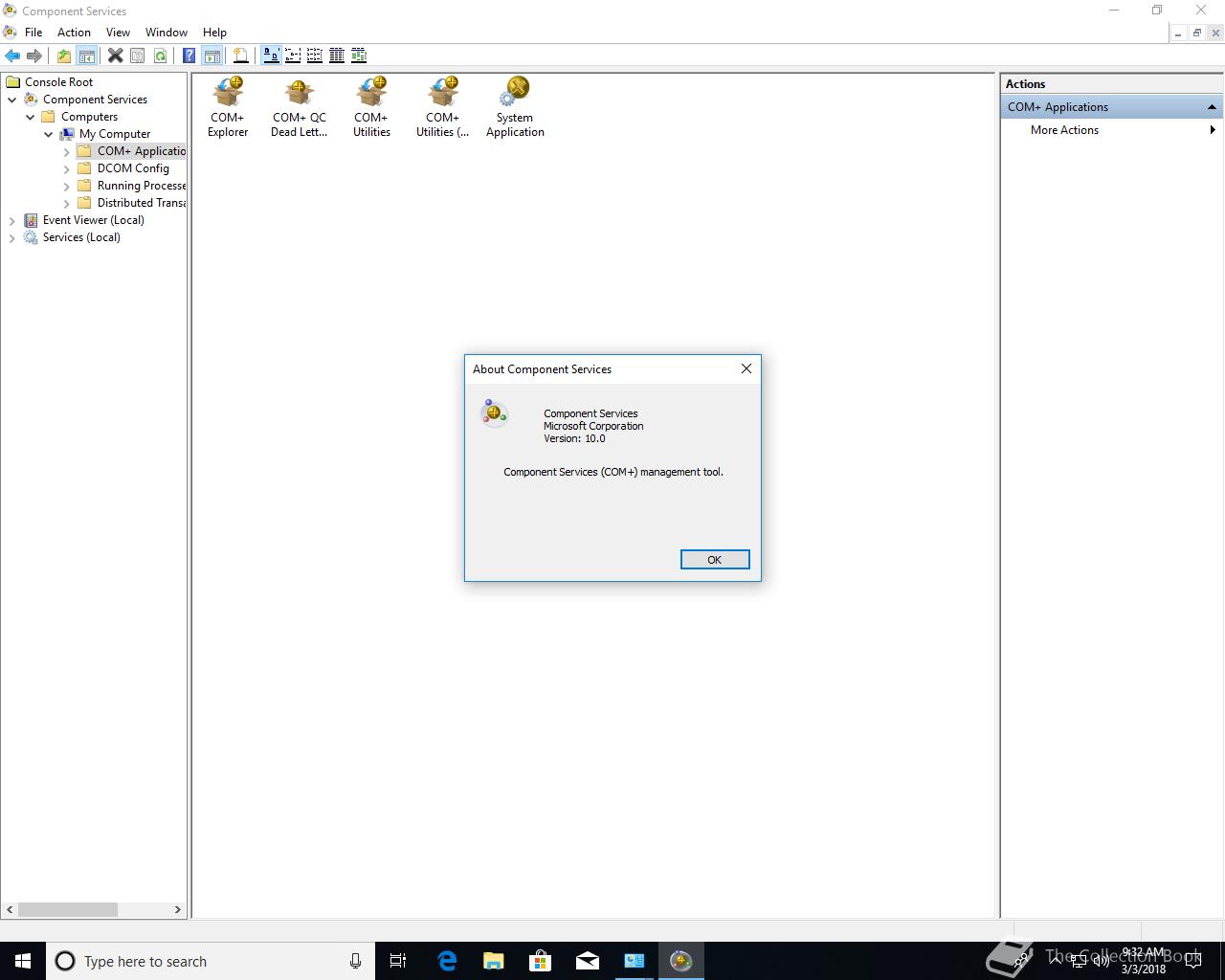This screenshot has height=980, width=1225.
Task: Select COM+ QC Dead Letter application
Action: point(299,107)
